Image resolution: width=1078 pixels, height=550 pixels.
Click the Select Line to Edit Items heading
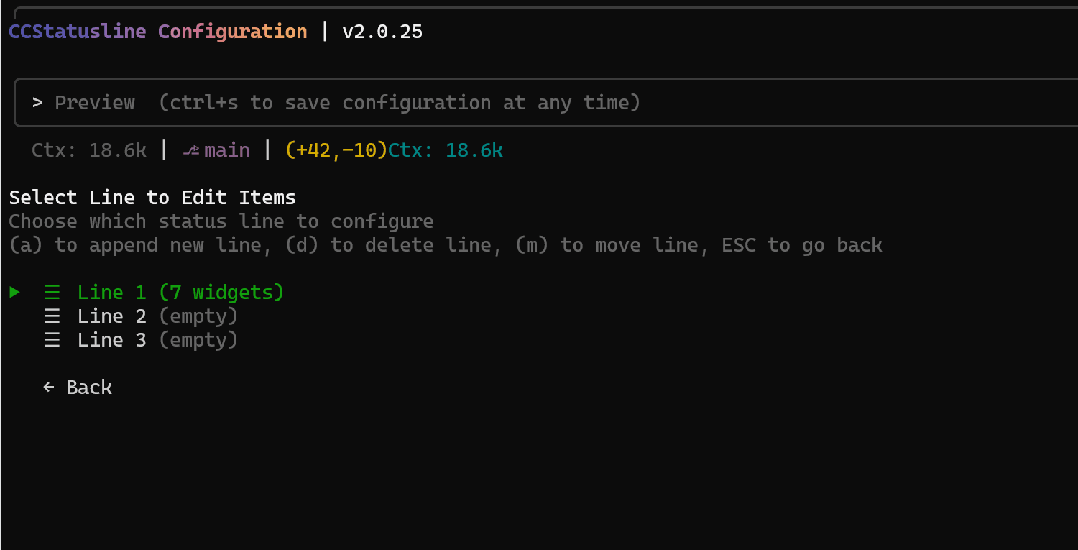pos(152,197)
